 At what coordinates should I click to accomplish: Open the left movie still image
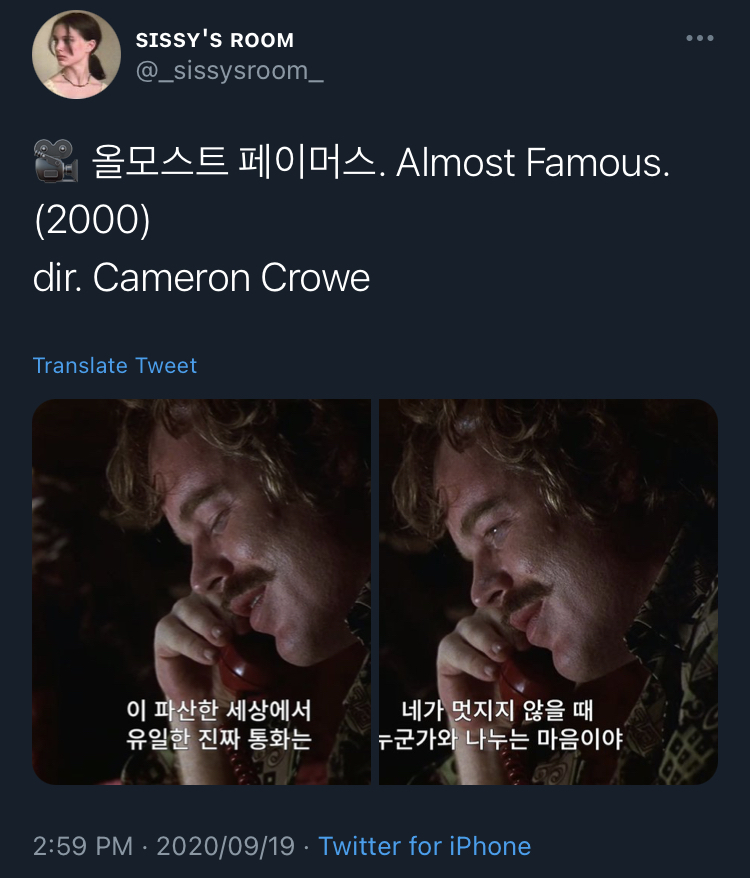[202, 592]
